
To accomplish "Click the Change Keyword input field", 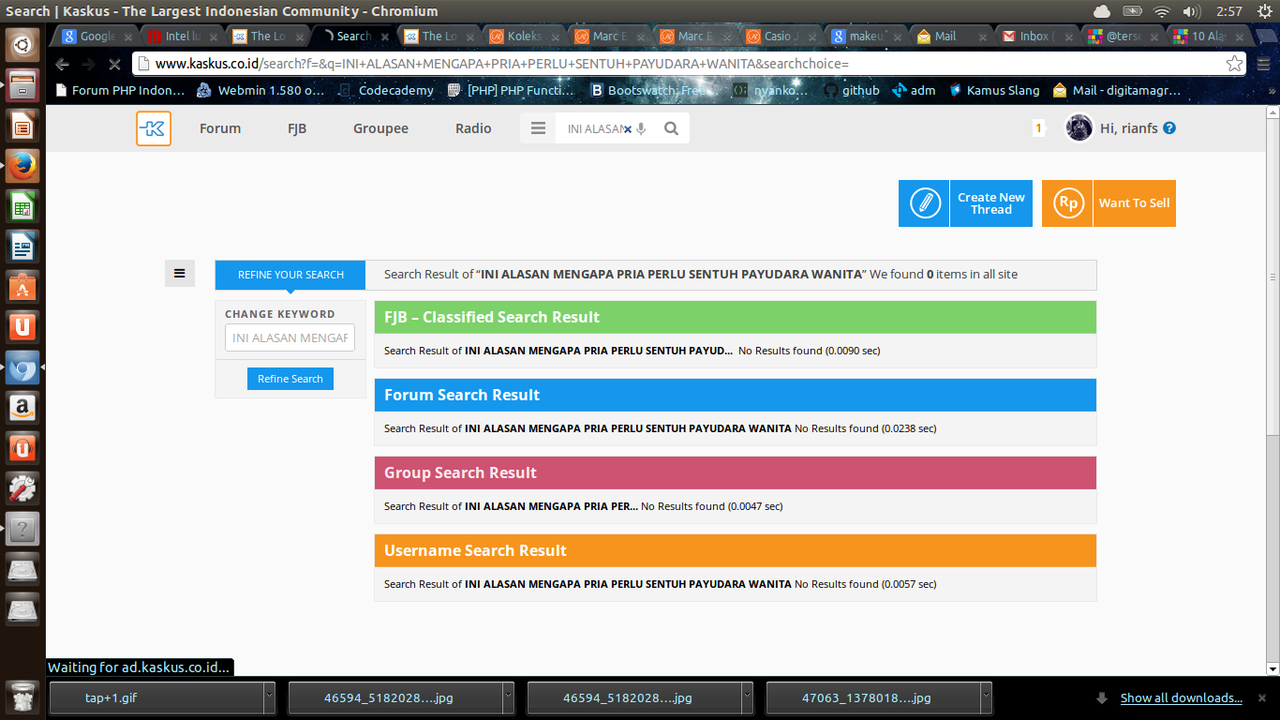I will click(290, 338).
